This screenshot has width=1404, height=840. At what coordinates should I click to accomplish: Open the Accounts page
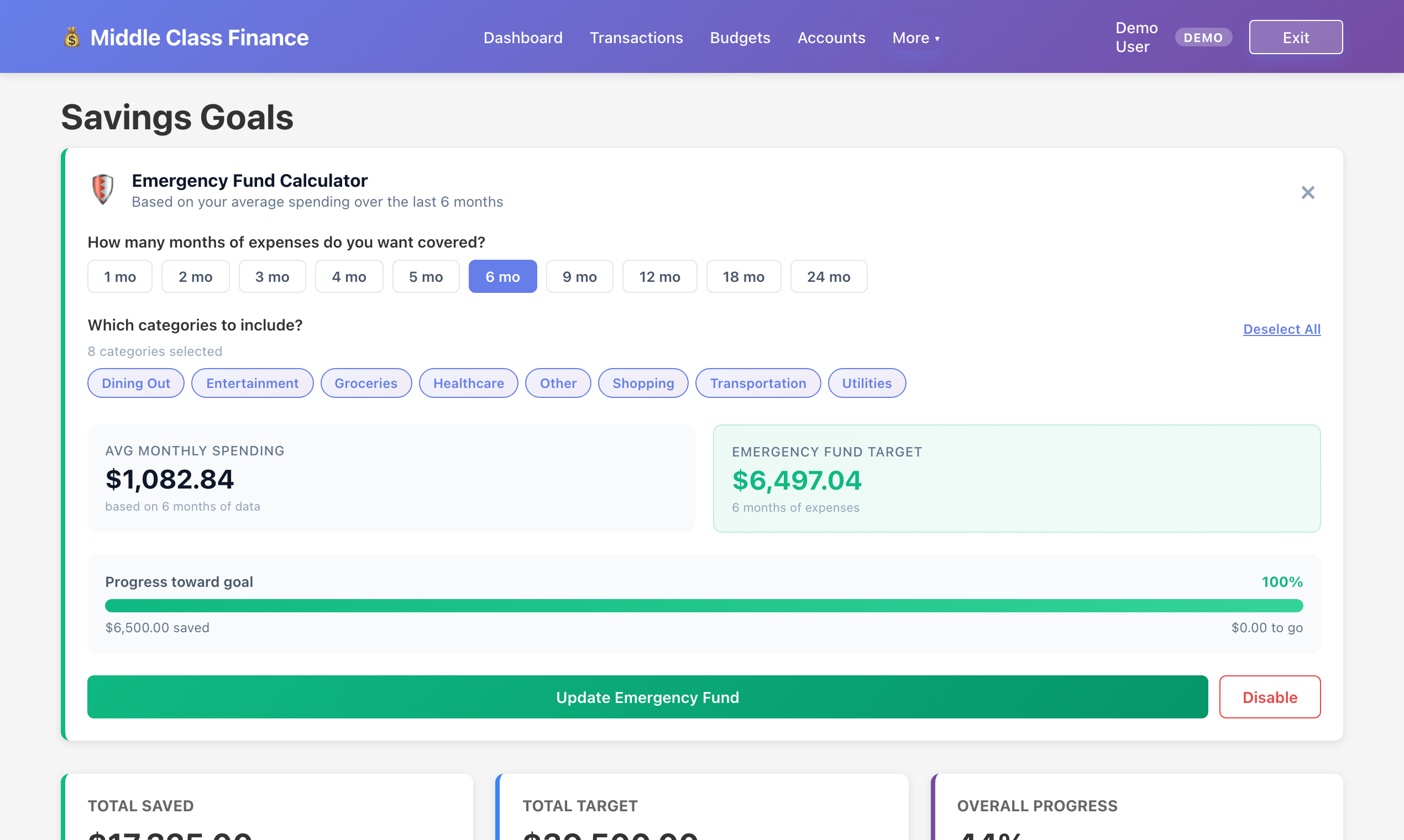[831, 38]
